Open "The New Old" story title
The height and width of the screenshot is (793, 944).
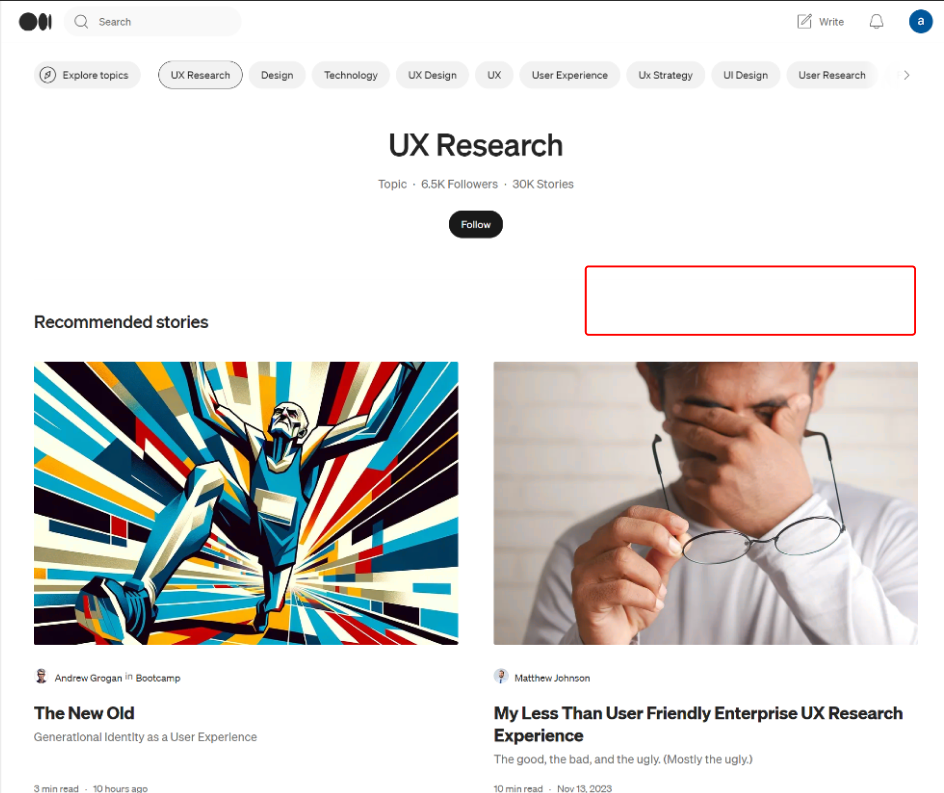pyautogui.click(x=84, y=714)
